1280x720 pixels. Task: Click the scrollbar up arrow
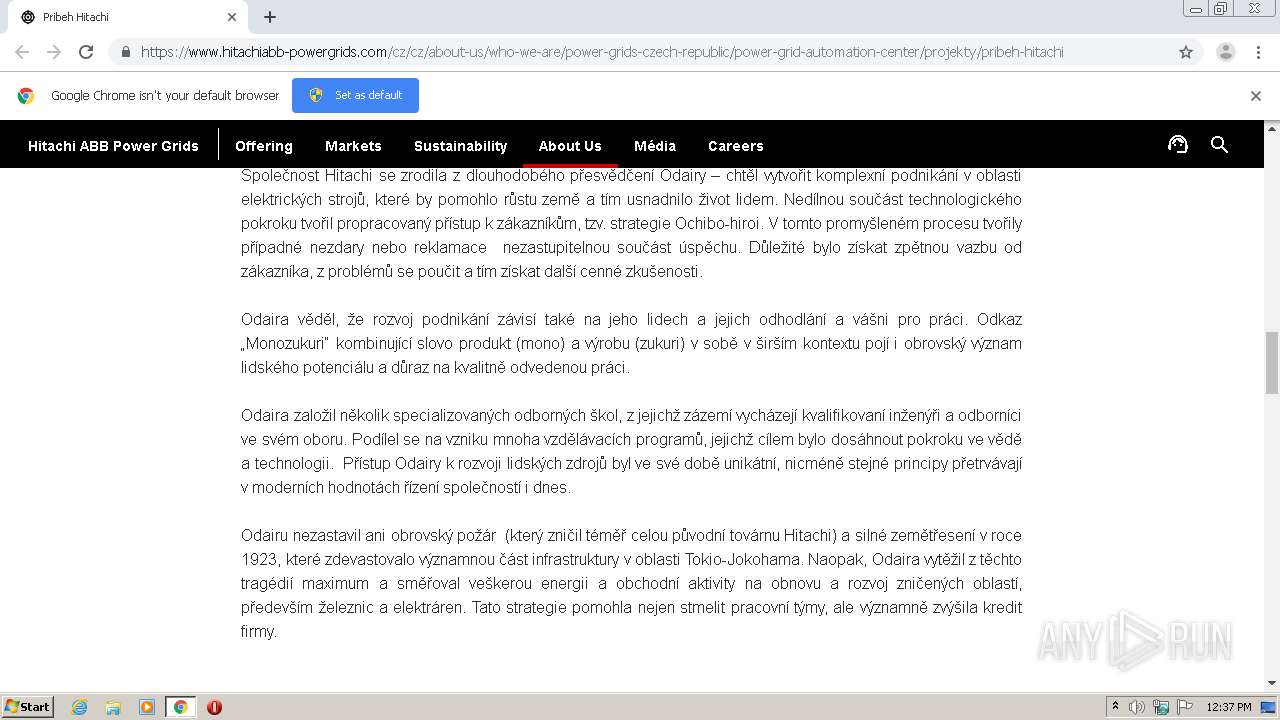[x=1272, y=128]
